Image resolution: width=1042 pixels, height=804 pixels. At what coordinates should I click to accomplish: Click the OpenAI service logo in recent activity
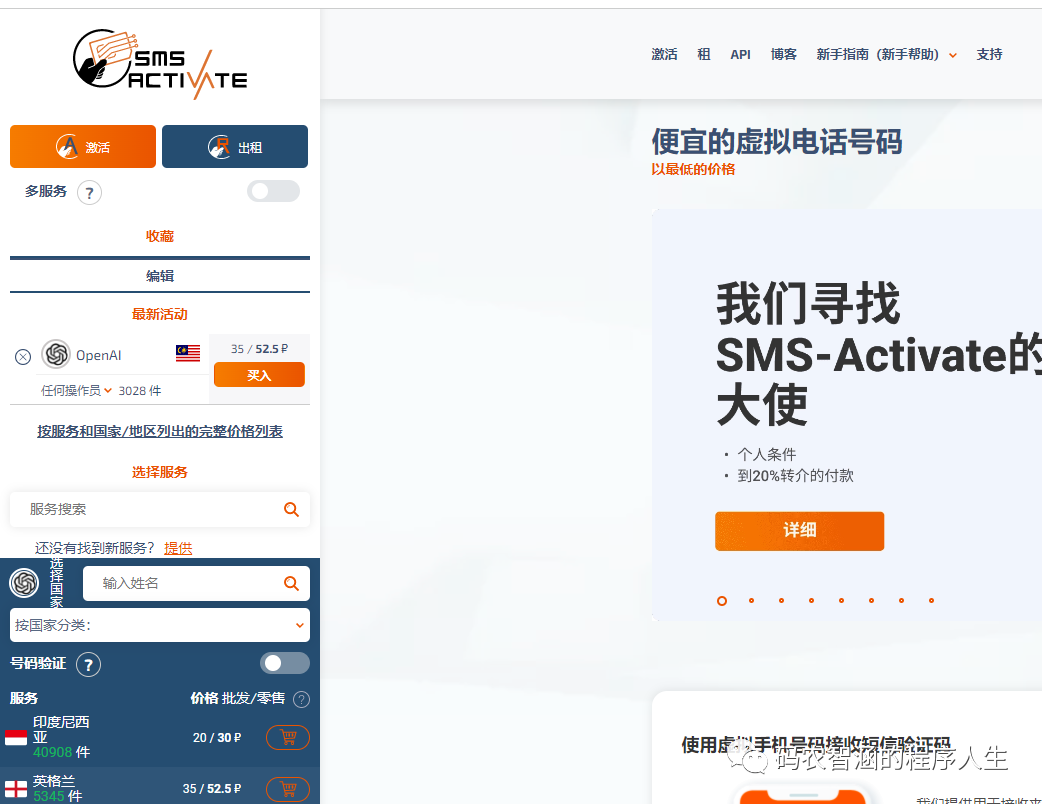[x=56, y=353]
